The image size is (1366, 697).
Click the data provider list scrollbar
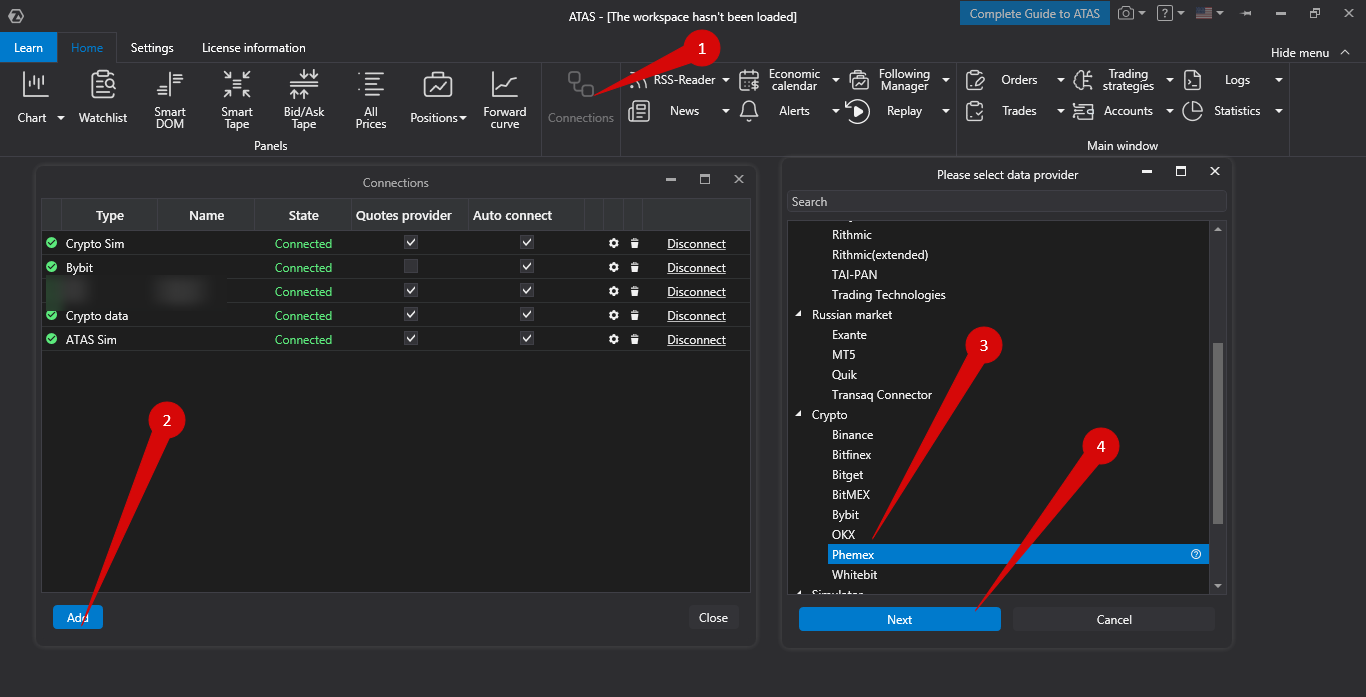pyautogui.click(x=1218, y=433)
